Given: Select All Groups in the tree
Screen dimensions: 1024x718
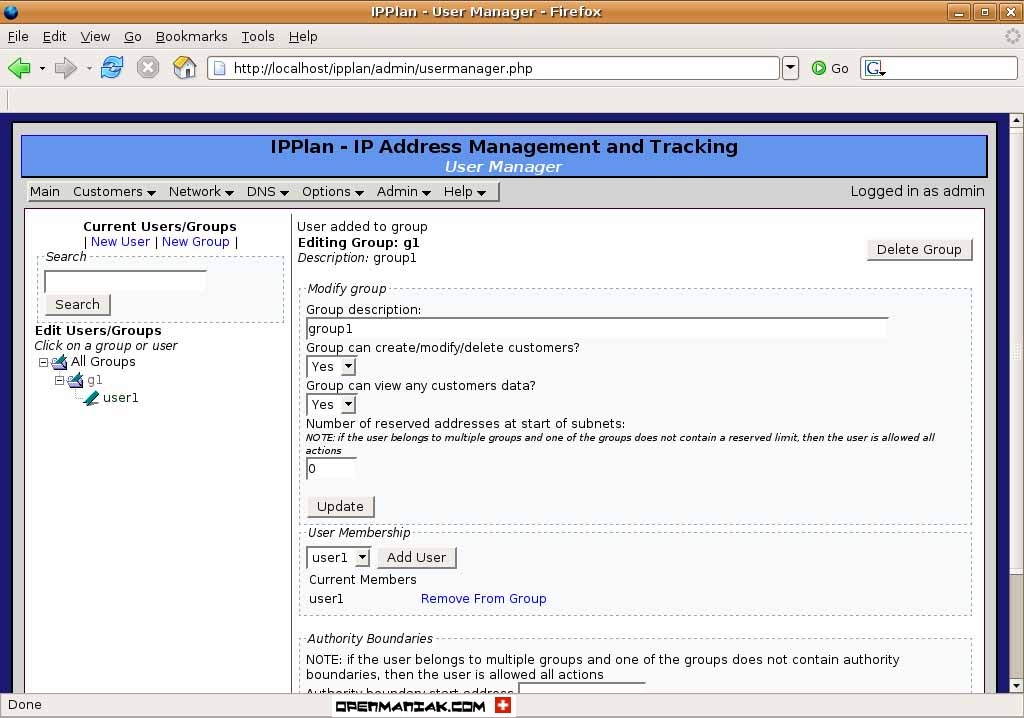Looking at the screenshot, I should 103,362.
